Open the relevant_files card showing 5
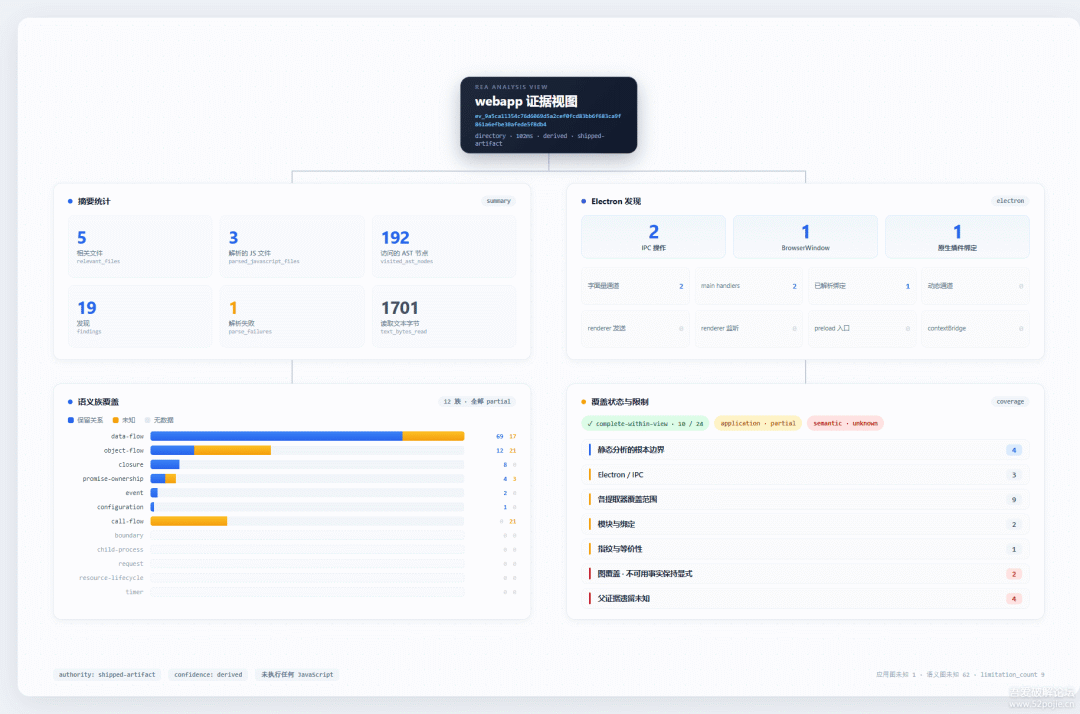Screen dimensions: 1080x714 coord(140,246)
